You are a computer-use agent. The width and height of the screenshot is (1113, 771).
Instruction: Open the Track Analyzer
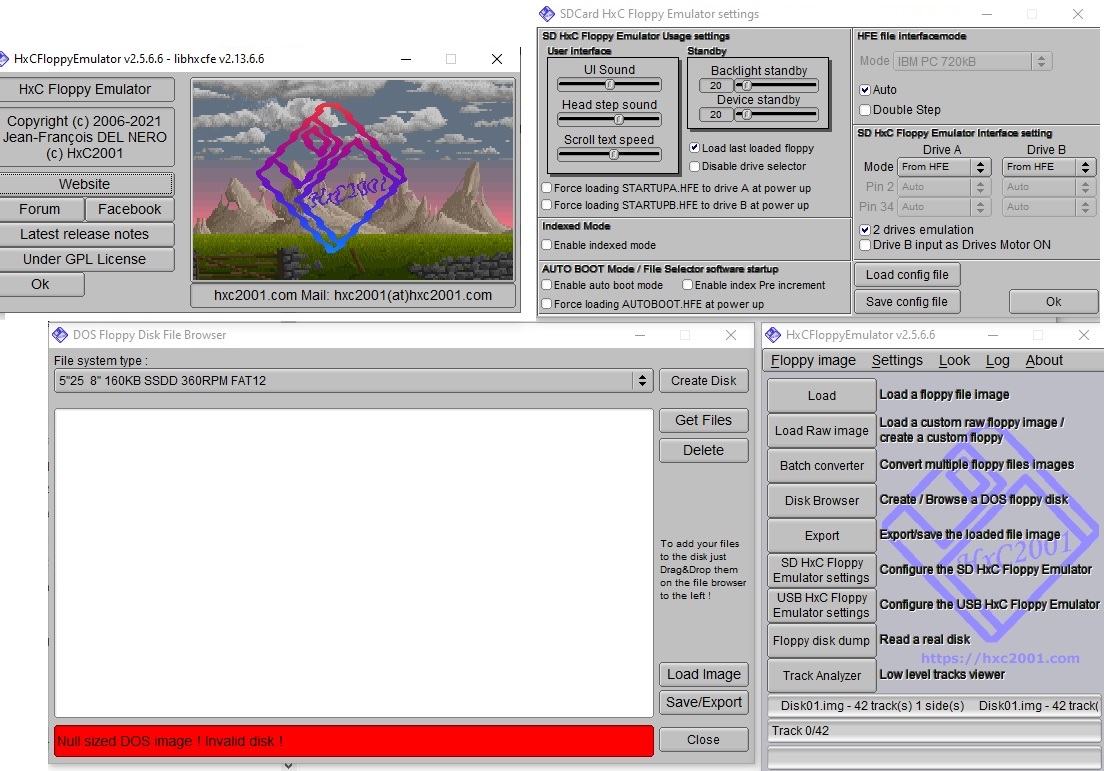tap(821, 675)
